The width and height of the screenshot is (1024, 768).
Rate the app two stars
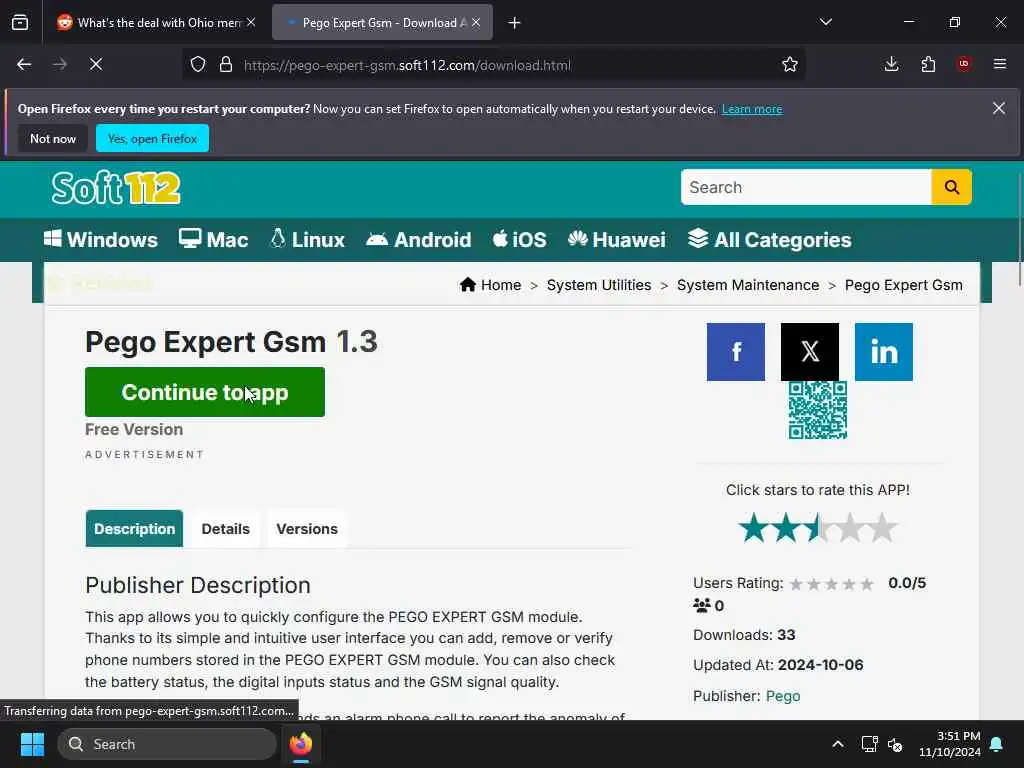tap(786, 528)
